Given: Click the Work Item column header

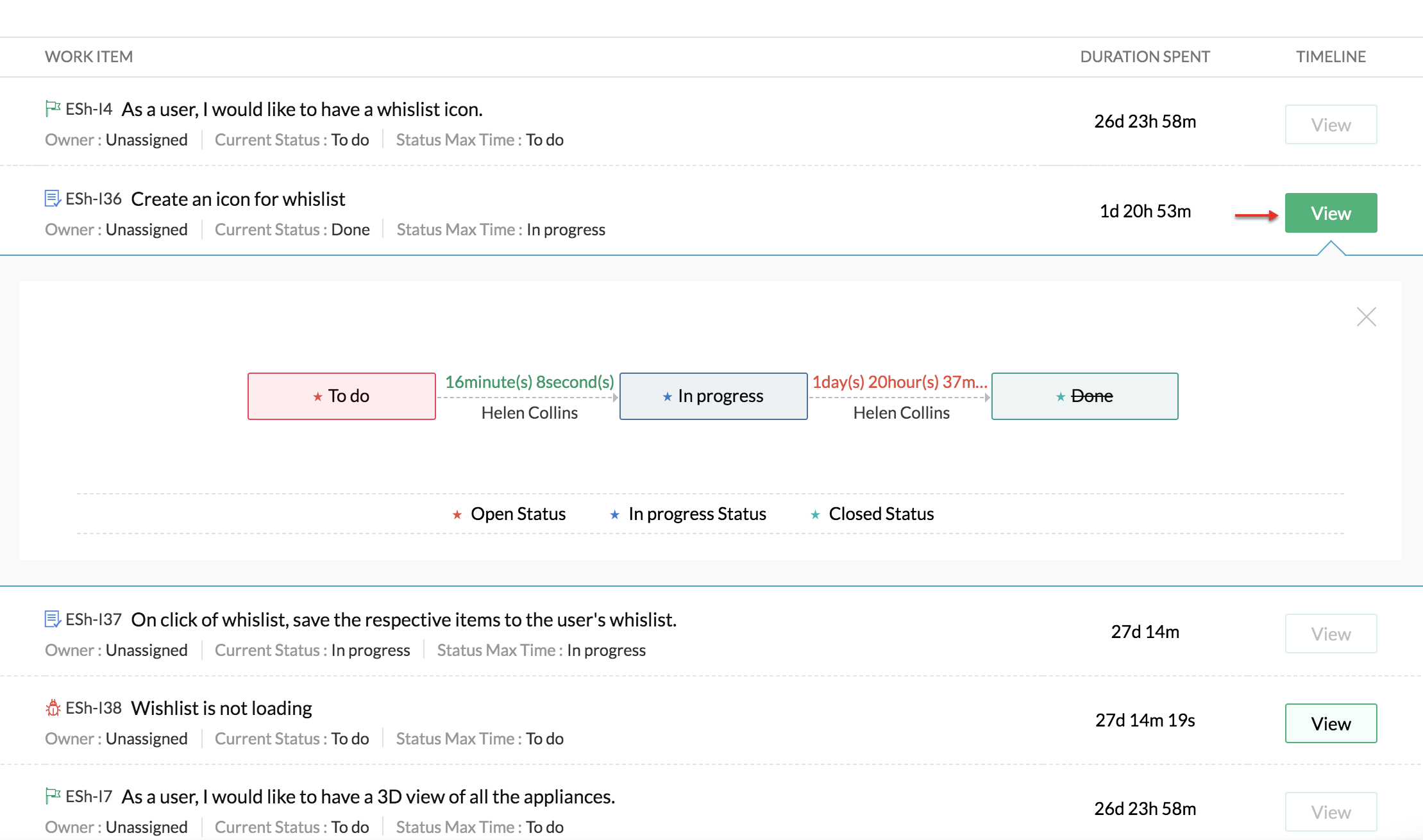Looking at the screenshot, I should click(88, 56).
